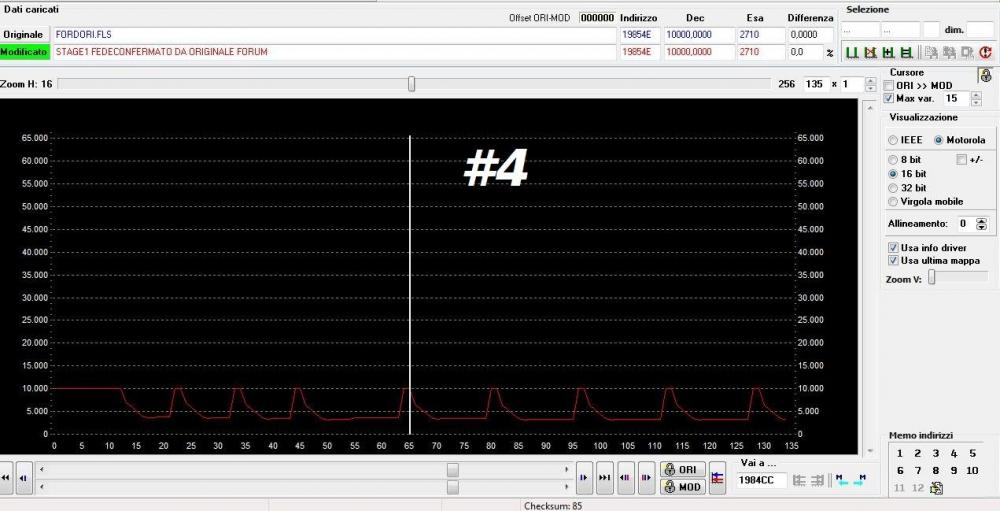Click the left arrow of the upper horizontal scrollbar
The width and height of the screenshot is (1000, 511).
pos(41,470)
